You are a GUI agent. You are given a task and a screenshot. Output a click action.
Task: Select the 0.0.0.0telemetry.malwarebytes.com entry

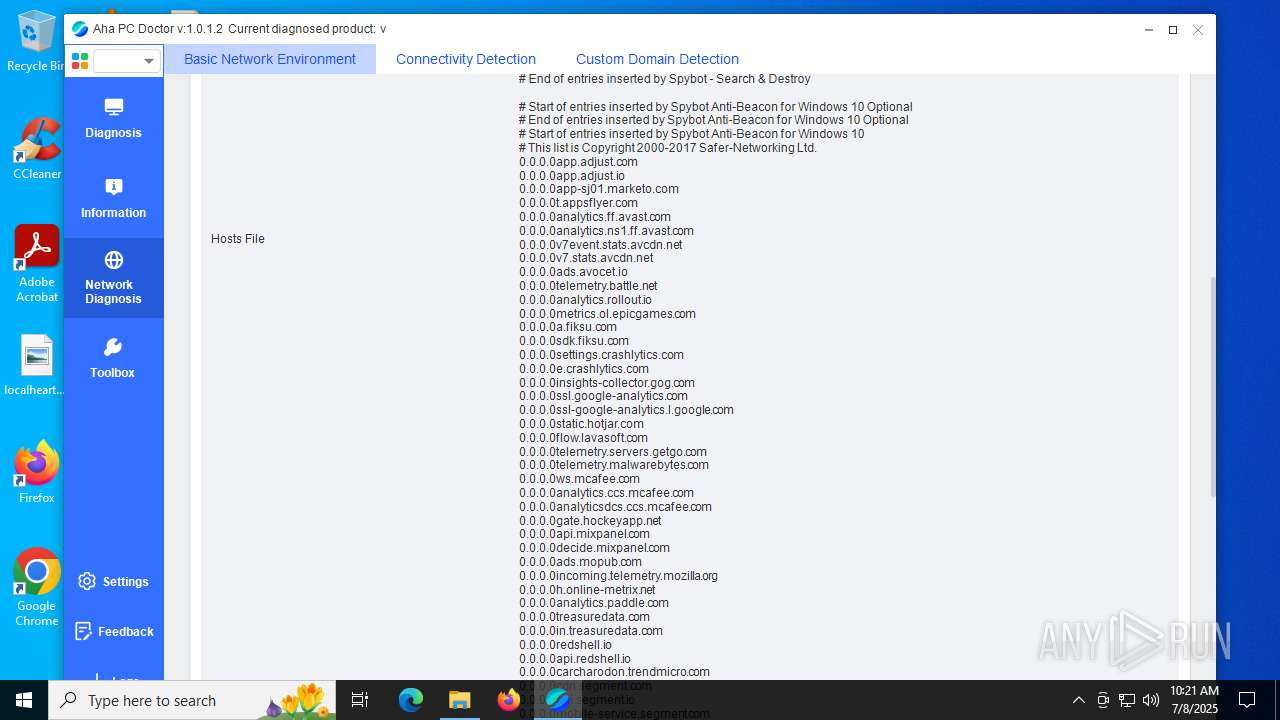pos(614,465)
